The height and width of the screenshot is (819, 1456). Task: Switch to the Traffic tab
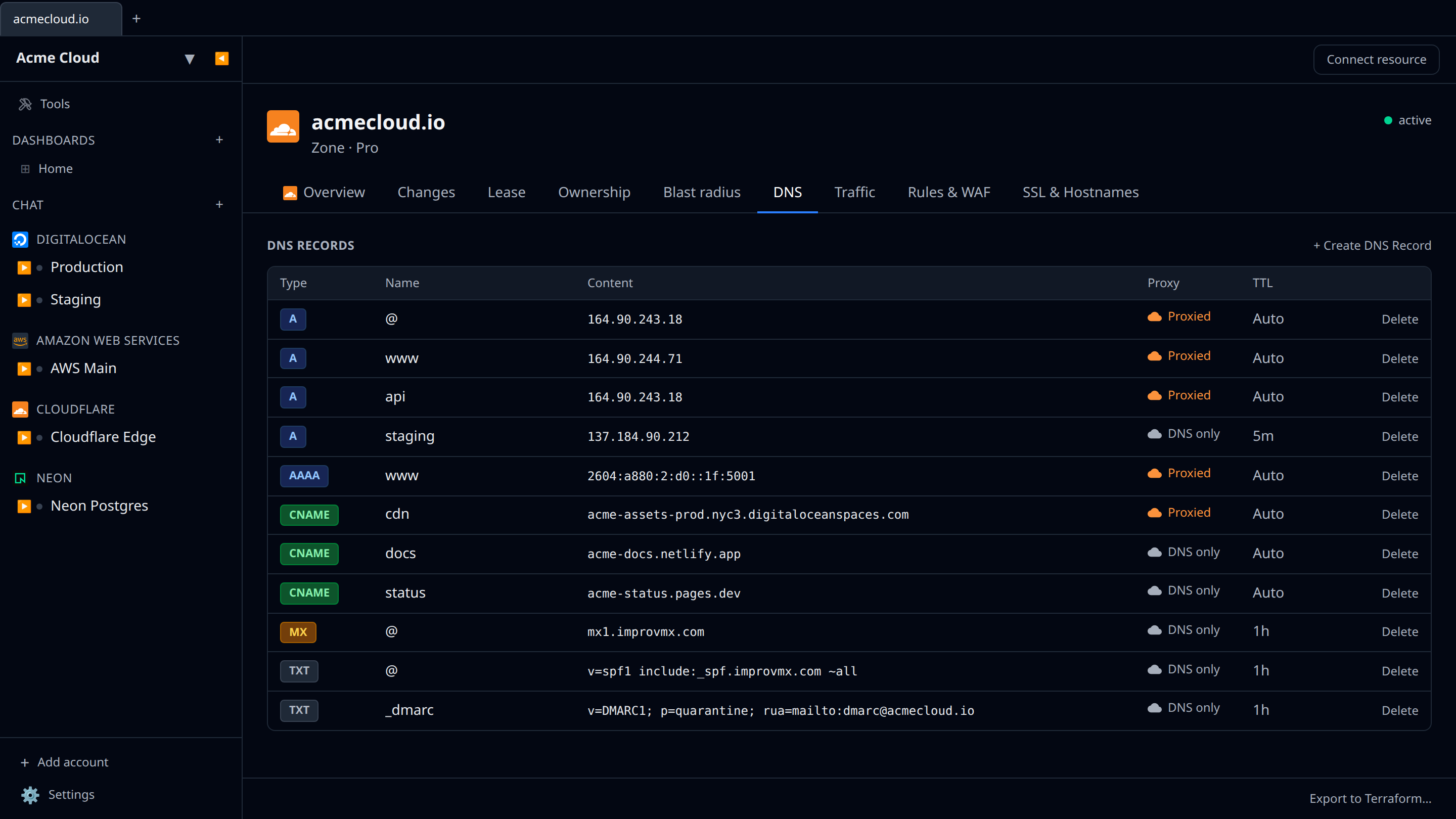coord(854,192)
